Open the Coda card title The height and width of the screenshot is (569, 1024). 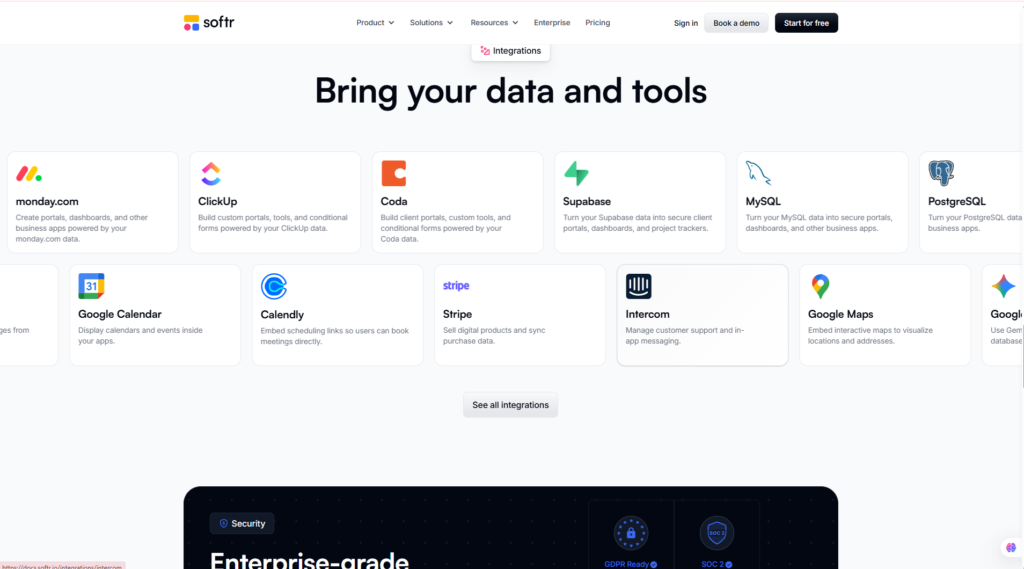pyautogui.click(x=394, y=201)
